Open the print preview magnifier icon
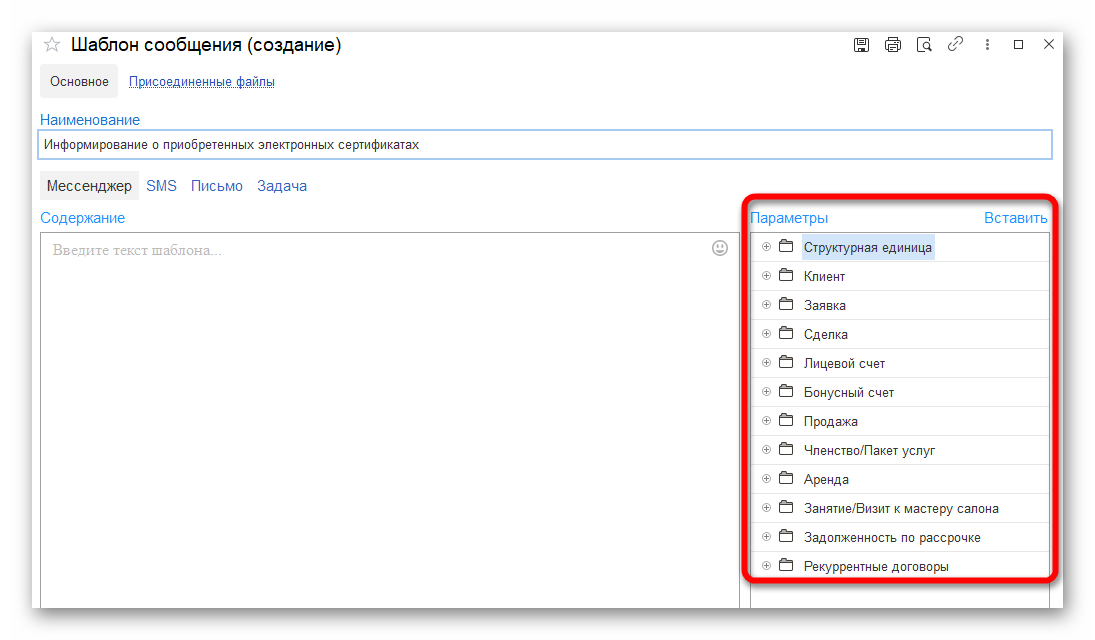Screen dimensions: 1095x640 click(x=924, y=45)
